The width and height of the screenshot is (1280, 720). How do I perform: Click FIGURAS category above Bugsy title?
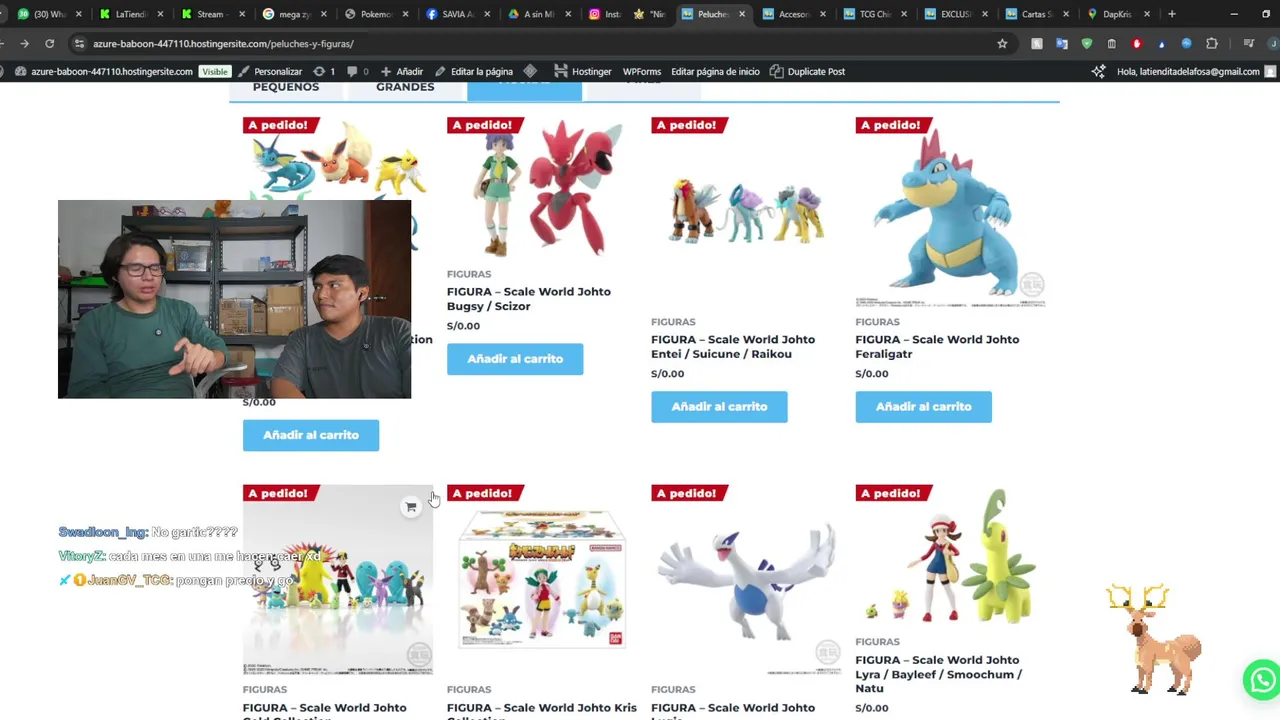click(x=469, y=274)
